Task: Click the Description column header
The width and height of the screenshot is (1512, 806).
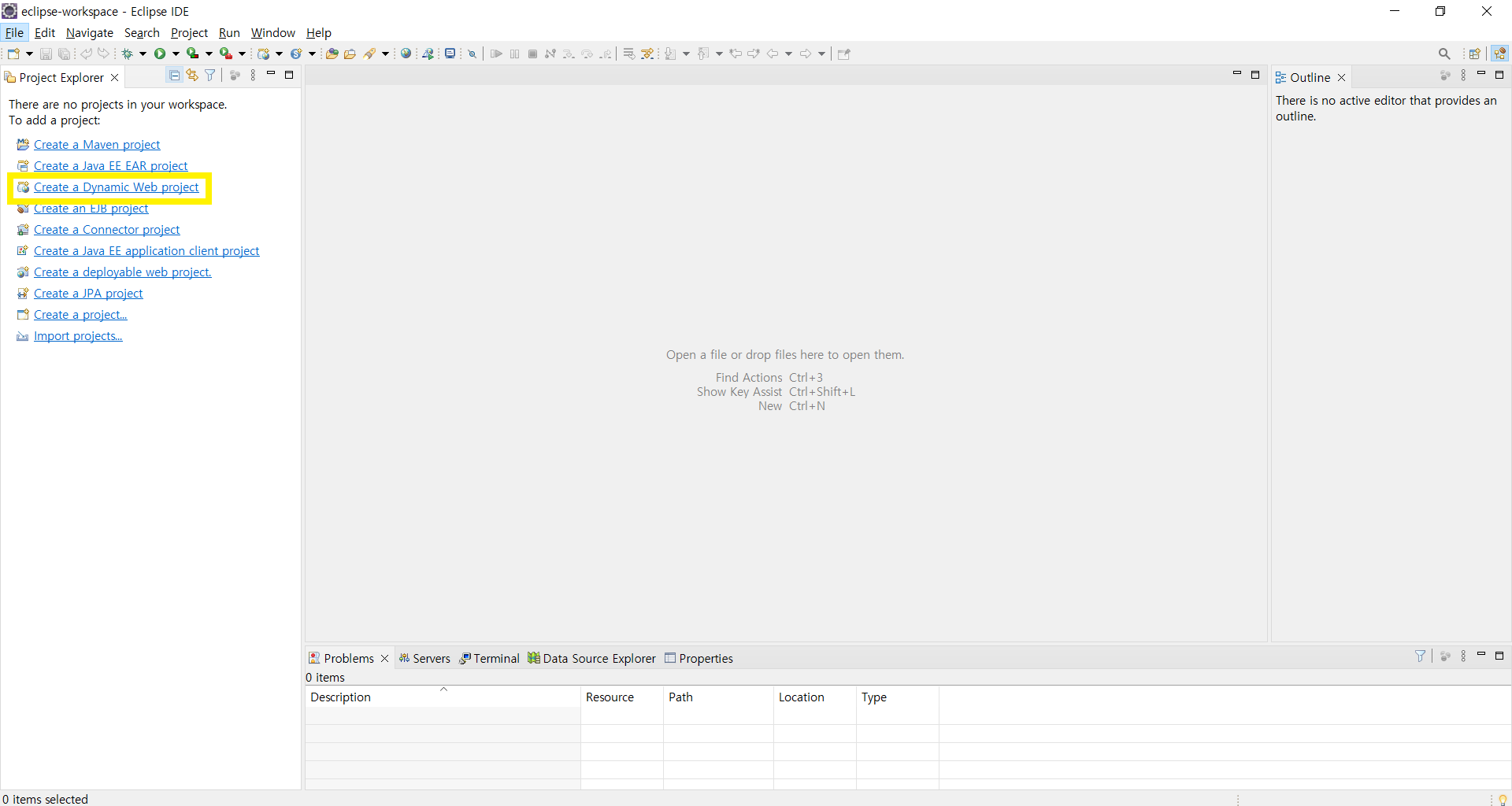Action: click(443, 697)
